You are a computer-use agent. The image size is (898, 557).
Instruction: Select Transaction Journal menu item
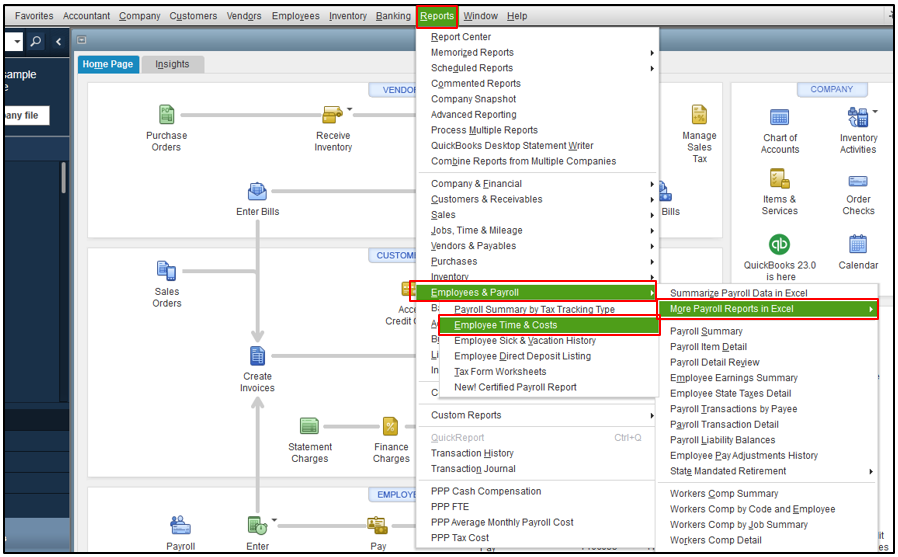coord(473,469)
